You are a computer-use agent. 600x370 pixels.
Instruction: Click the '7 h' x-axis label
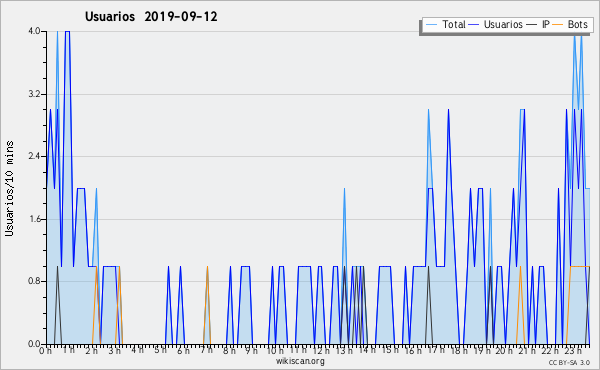[x=206, y=350]
